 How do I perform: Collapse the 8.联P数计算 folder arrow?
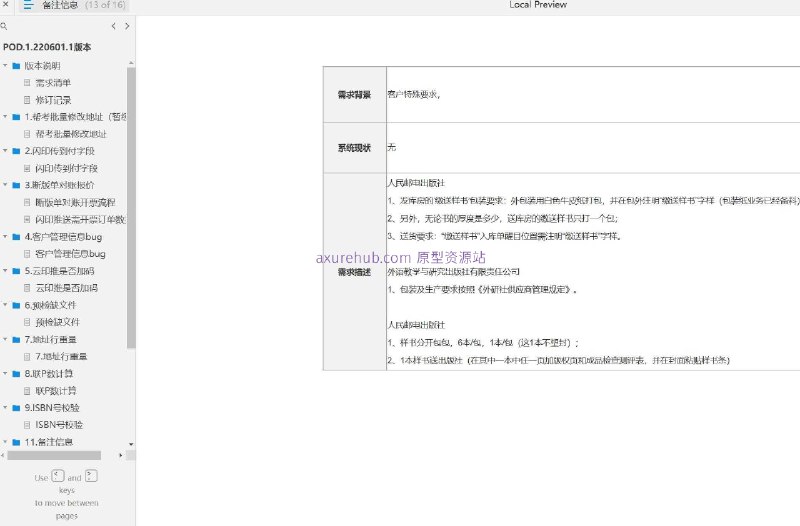tap(5, 373)
